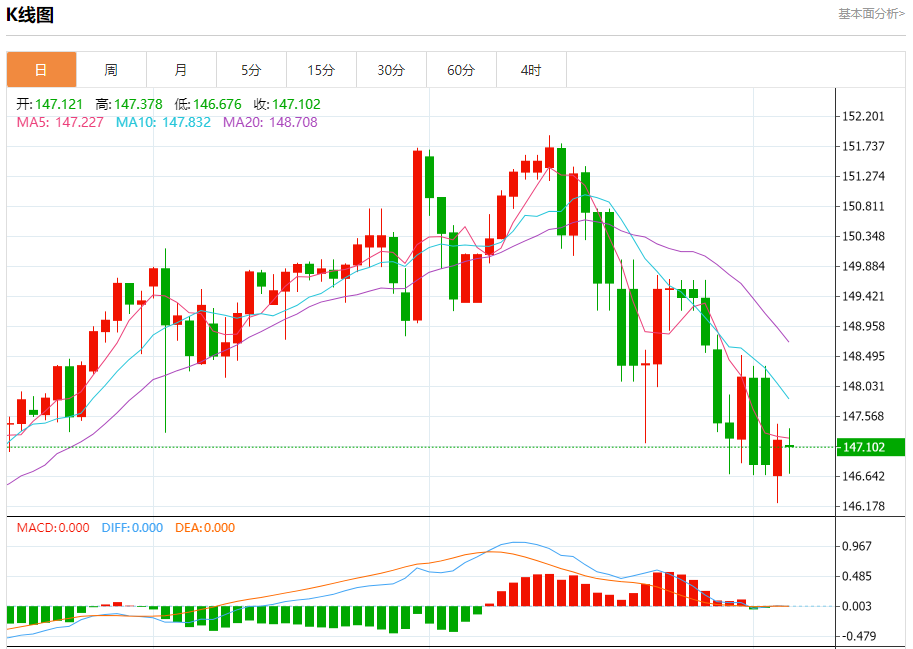Screen dimensions: 913x649
Task: Click the K线图 heading
Action: click(30, 15)
